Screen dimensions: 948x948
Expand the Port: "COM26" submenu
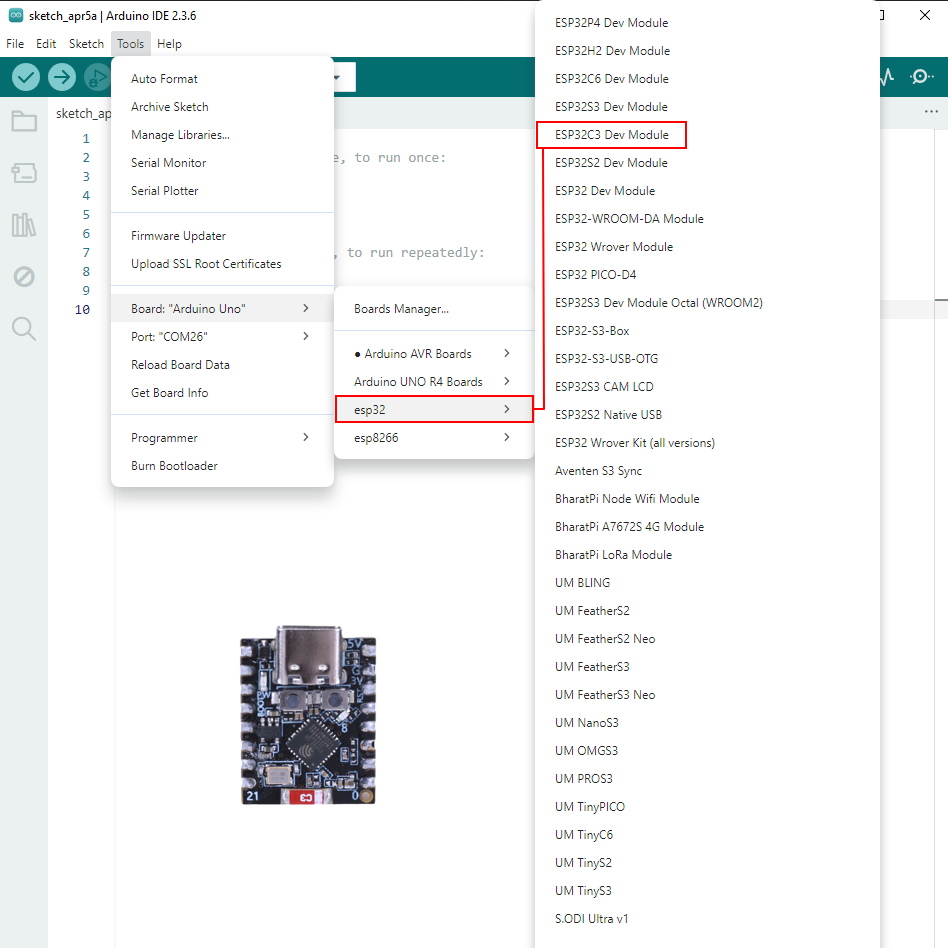tap(222, 336)
